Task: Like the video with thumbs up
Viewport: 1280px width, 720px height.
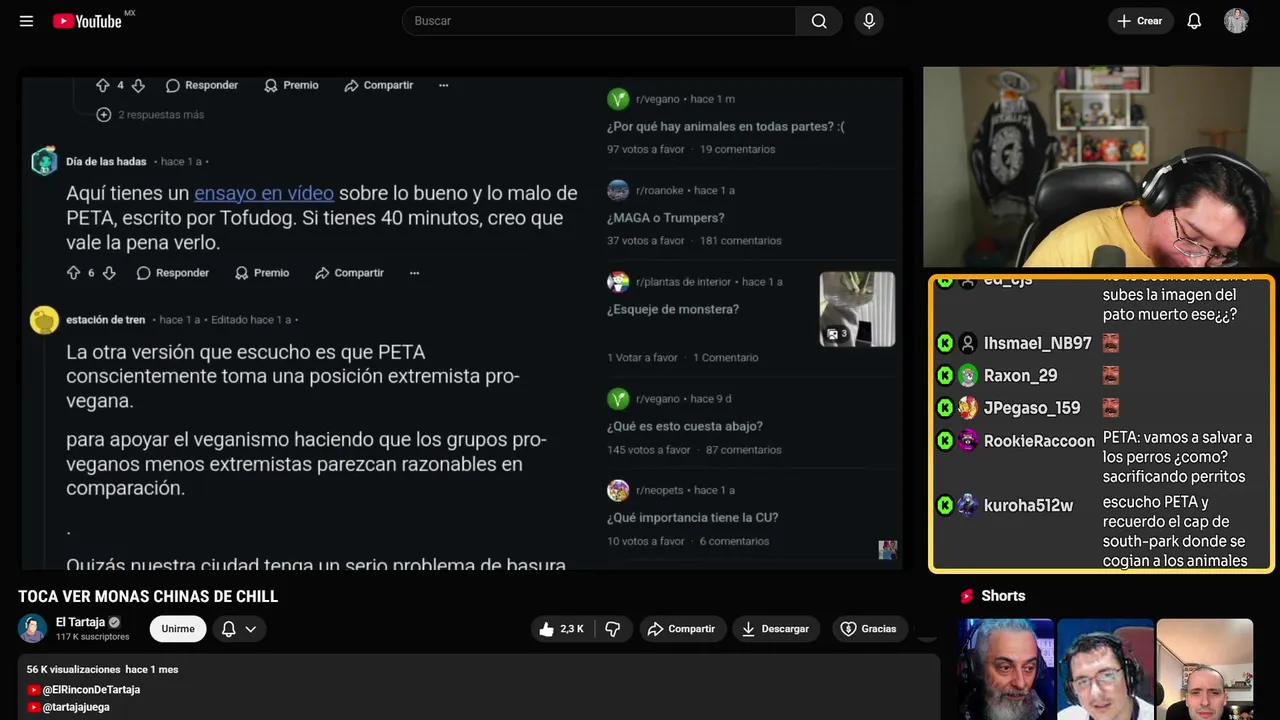Action: [x=561, y=629]
